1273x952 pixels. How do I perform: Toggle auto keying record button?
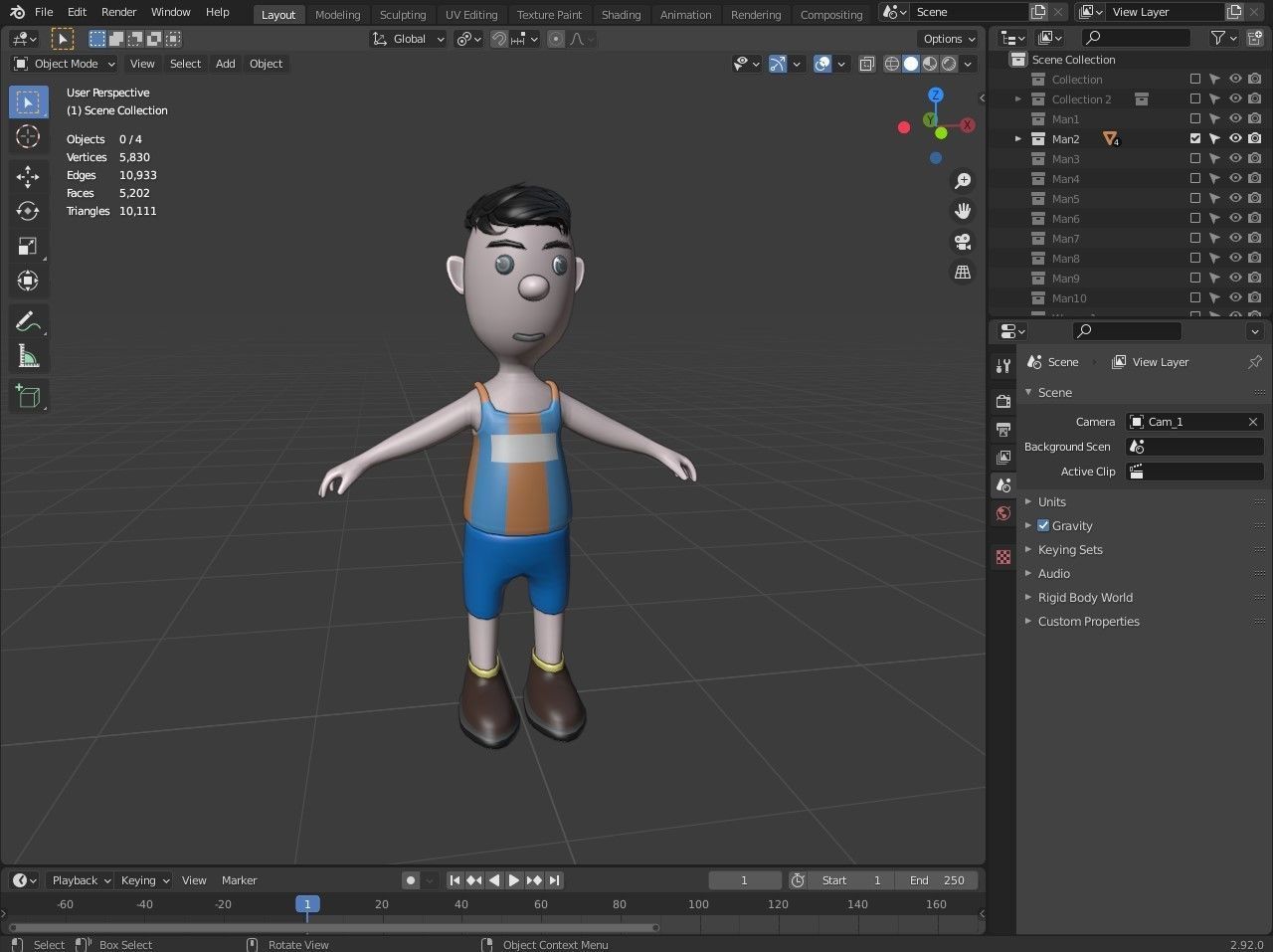pyautogui.click(x=411, y=880)
